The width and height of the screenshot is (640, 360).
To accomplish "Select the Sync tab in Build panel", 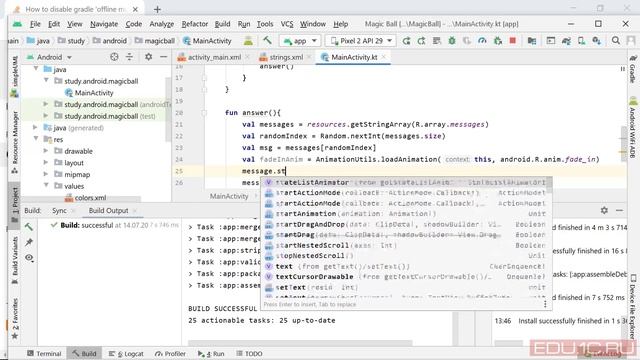I will [59, 211].
